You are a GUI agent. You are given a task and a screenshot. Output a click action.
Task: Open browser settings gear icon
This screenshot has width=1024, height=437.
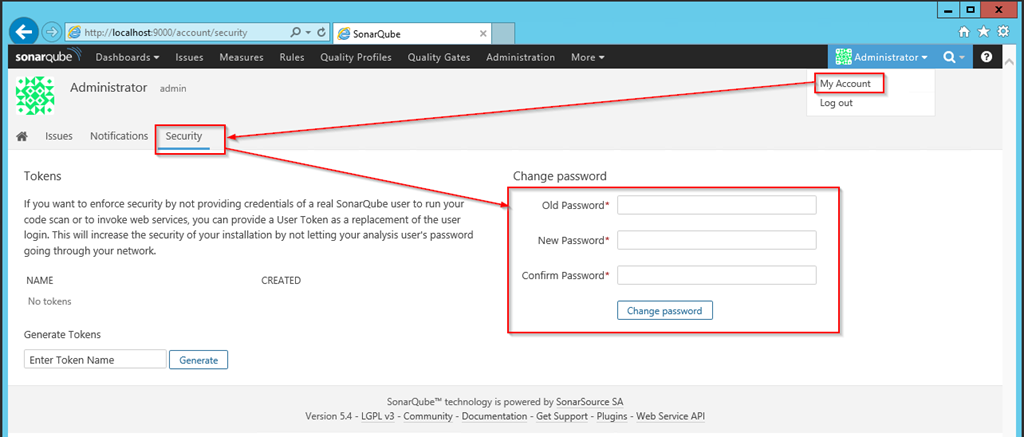coord(1003,32)
